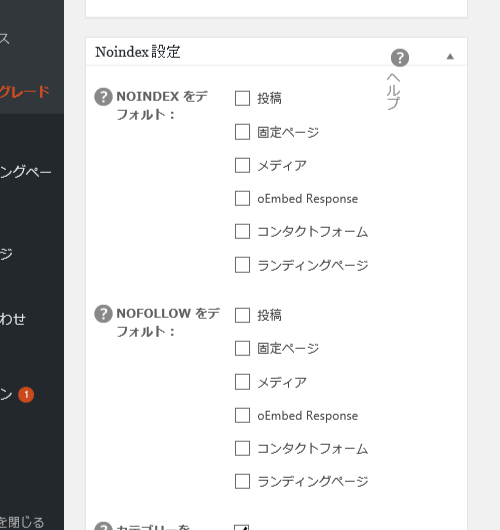Screen dimensions: 500x530
Task: Check NOINDEX ランディングページ checkbox
Action: [x=242, y=265]
